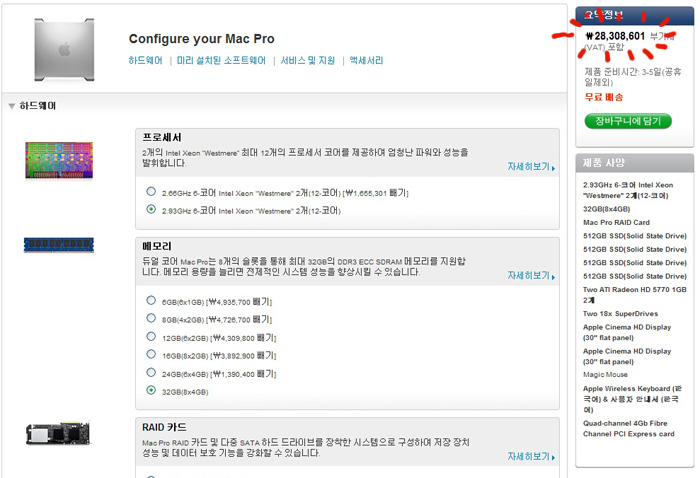The width and height of the screenshot is (700, 478).
Task: Click the 제품 준비시간 3-5일 text
Action: pos(633,77)
